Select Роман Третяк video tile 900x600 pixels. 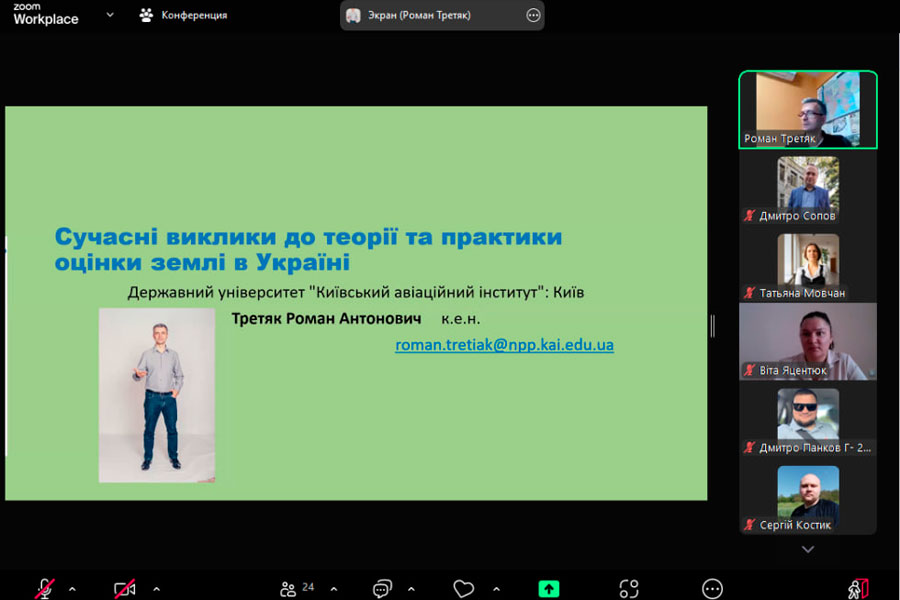(x=808, y=110)
